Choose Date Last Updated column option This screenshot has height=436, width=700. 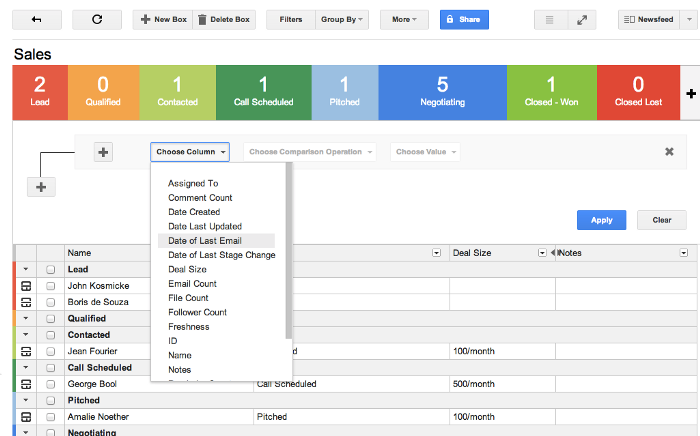[x=205, y=226]
